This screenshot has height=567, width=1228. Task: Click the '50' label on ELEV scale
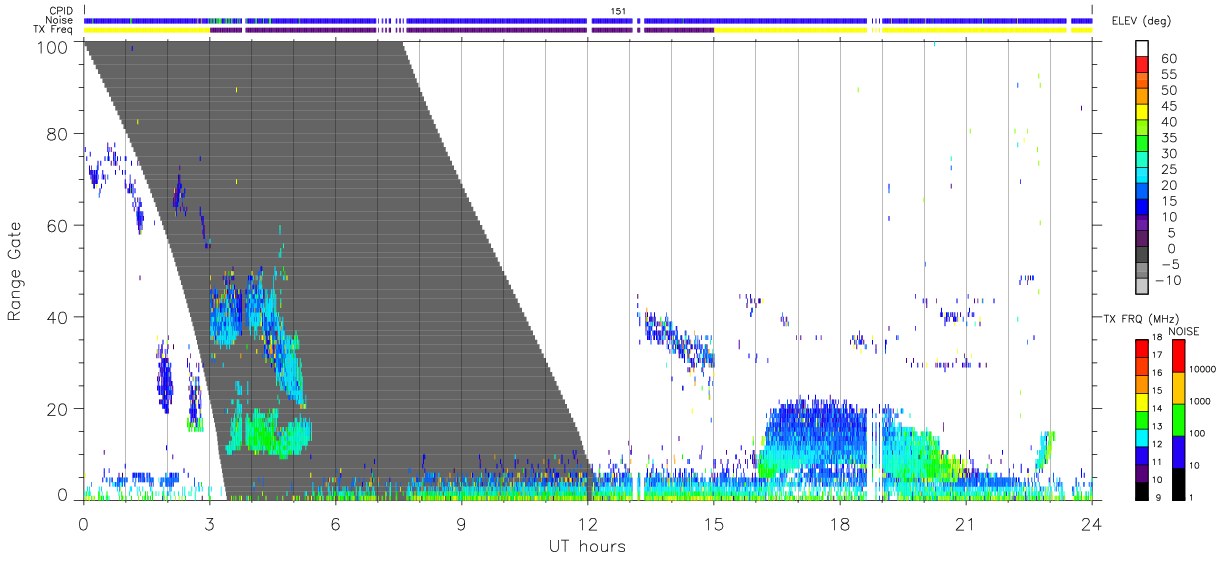point(1167,90)
